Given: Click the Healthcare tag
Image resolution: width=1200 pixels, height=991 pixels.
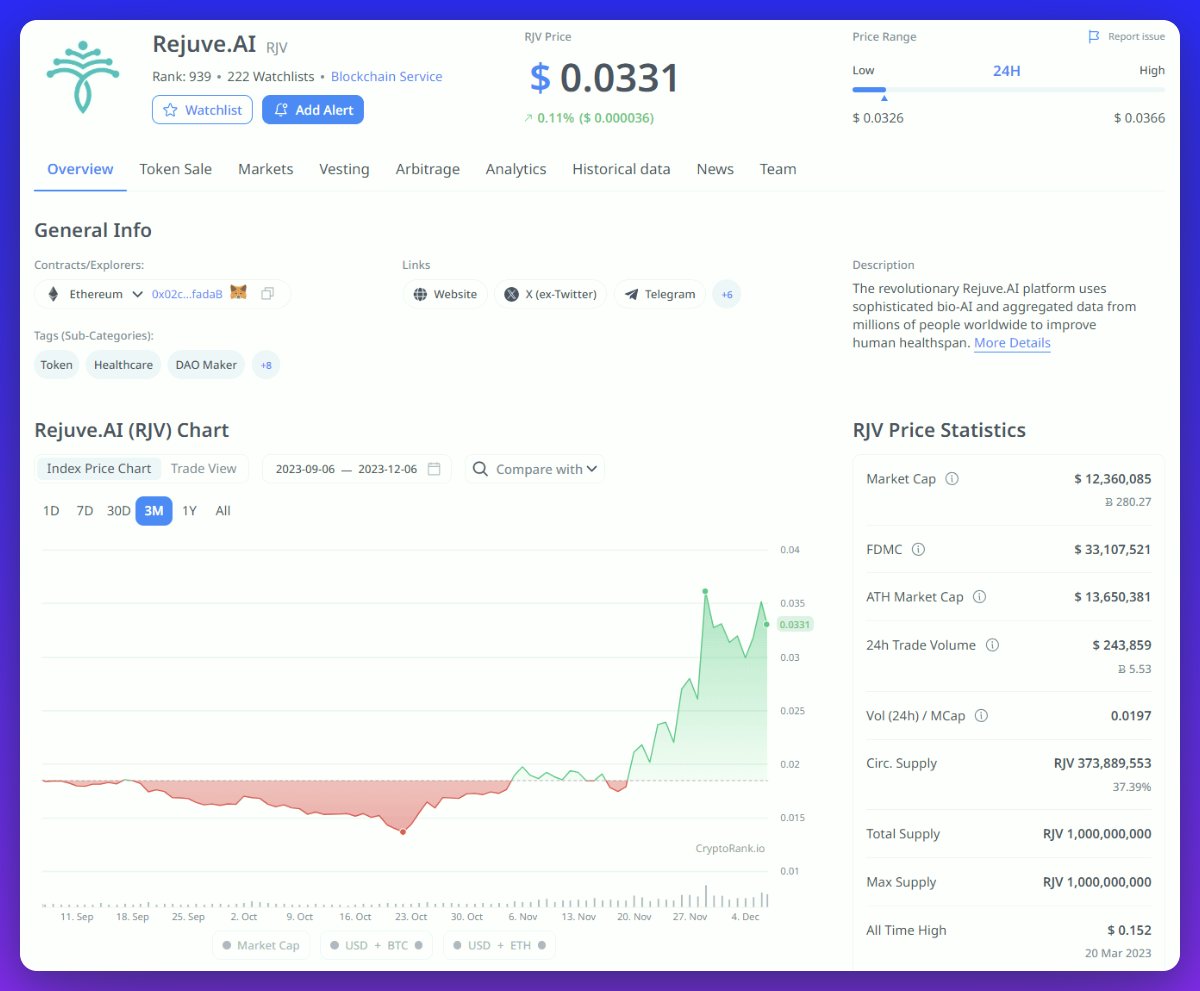Looking at the screenshot, I should [x=123, y=365].
